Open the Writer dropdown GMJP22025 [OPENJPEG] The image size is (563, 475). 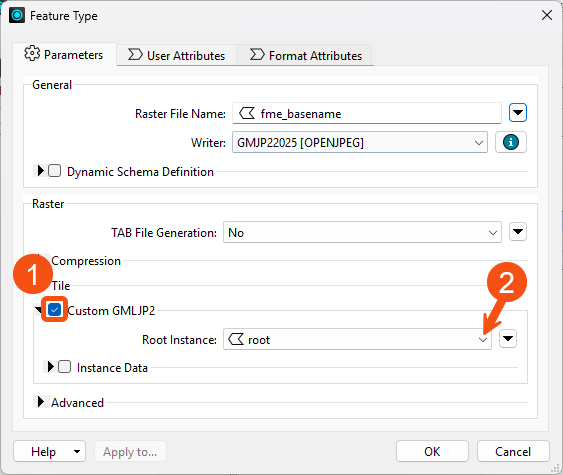coord(360,143)
